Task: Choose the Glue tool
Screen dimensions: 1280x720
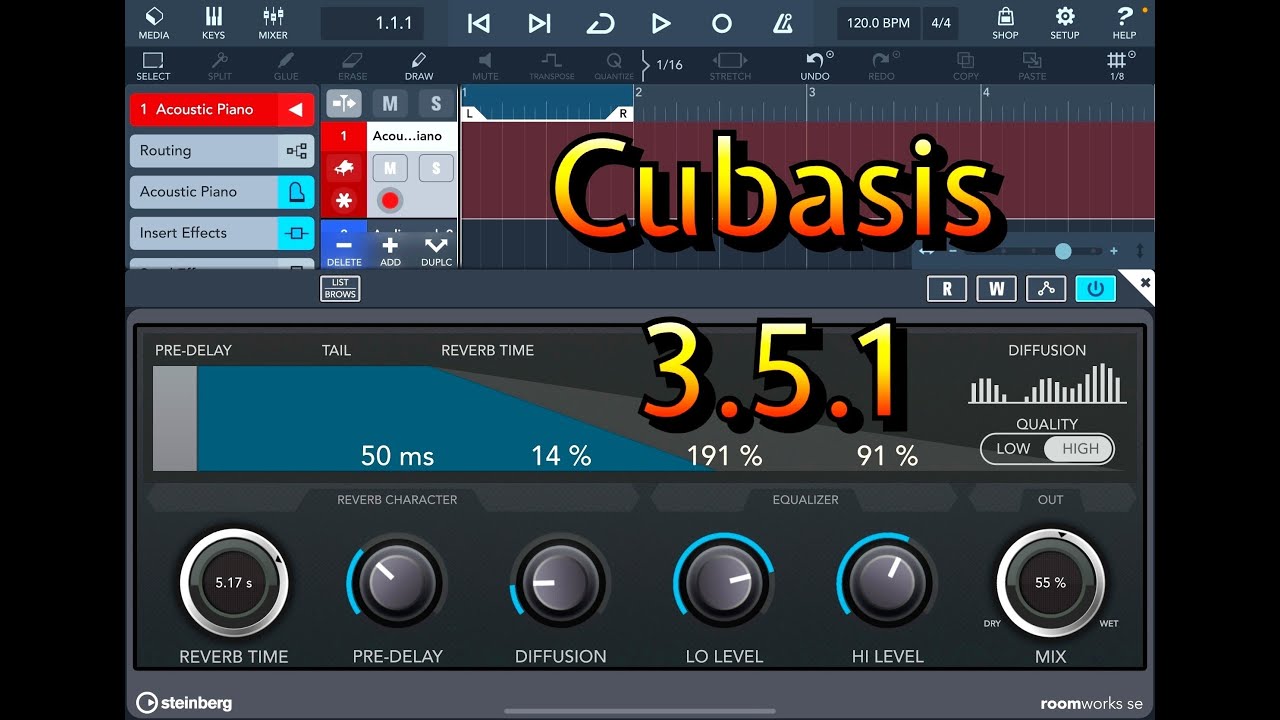Action: pyautogui.click(x=286, y=66)
